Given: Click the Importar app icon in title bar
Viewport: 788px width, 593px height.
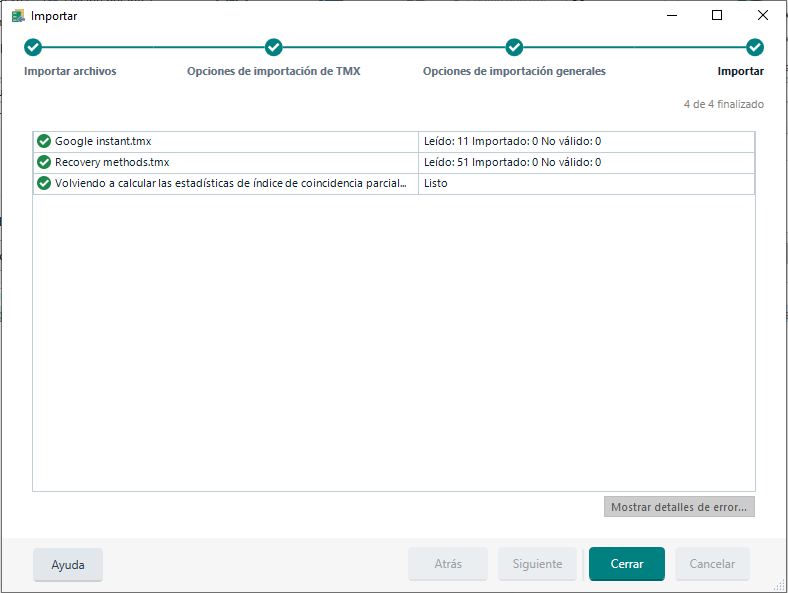Looking at the screenshot, I should click(x=18, y=16).
